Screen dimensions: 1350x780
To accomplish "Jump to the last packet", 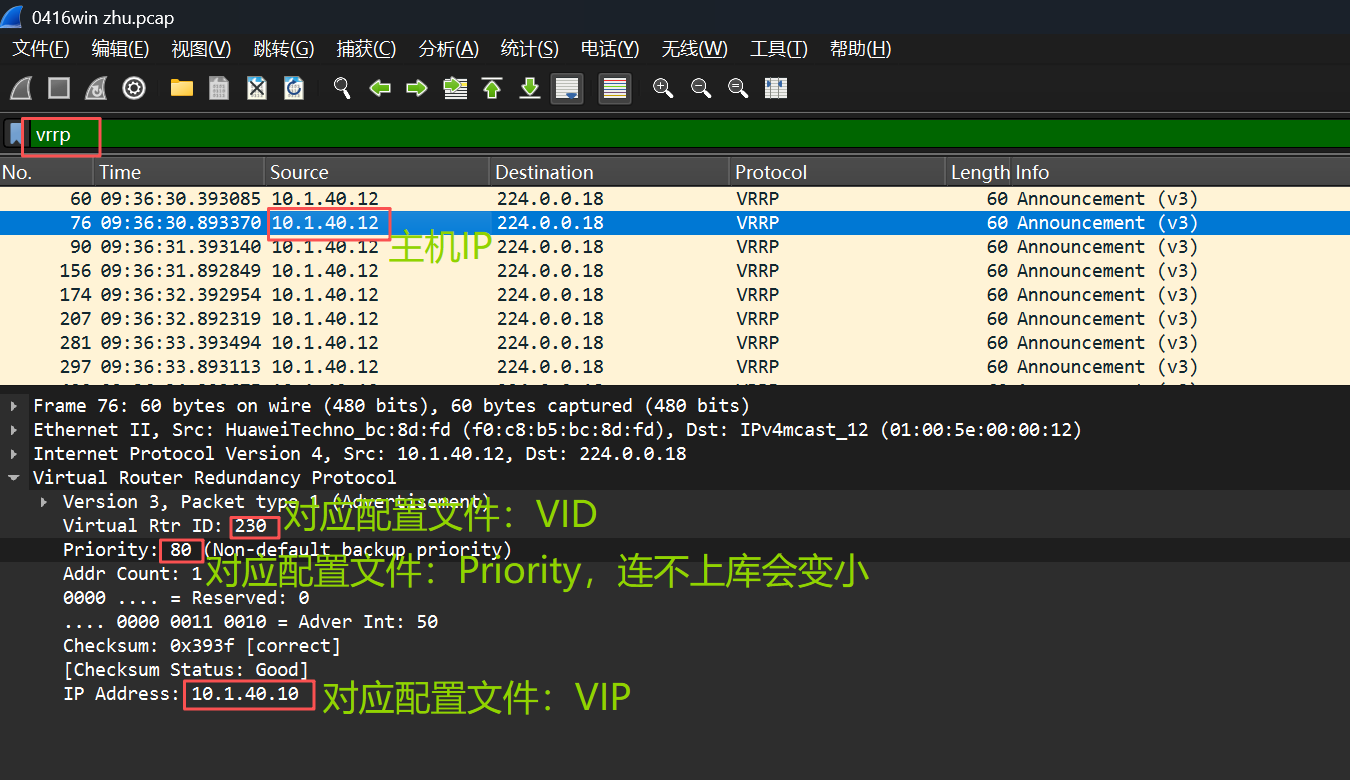I will (x=530, y=88).
